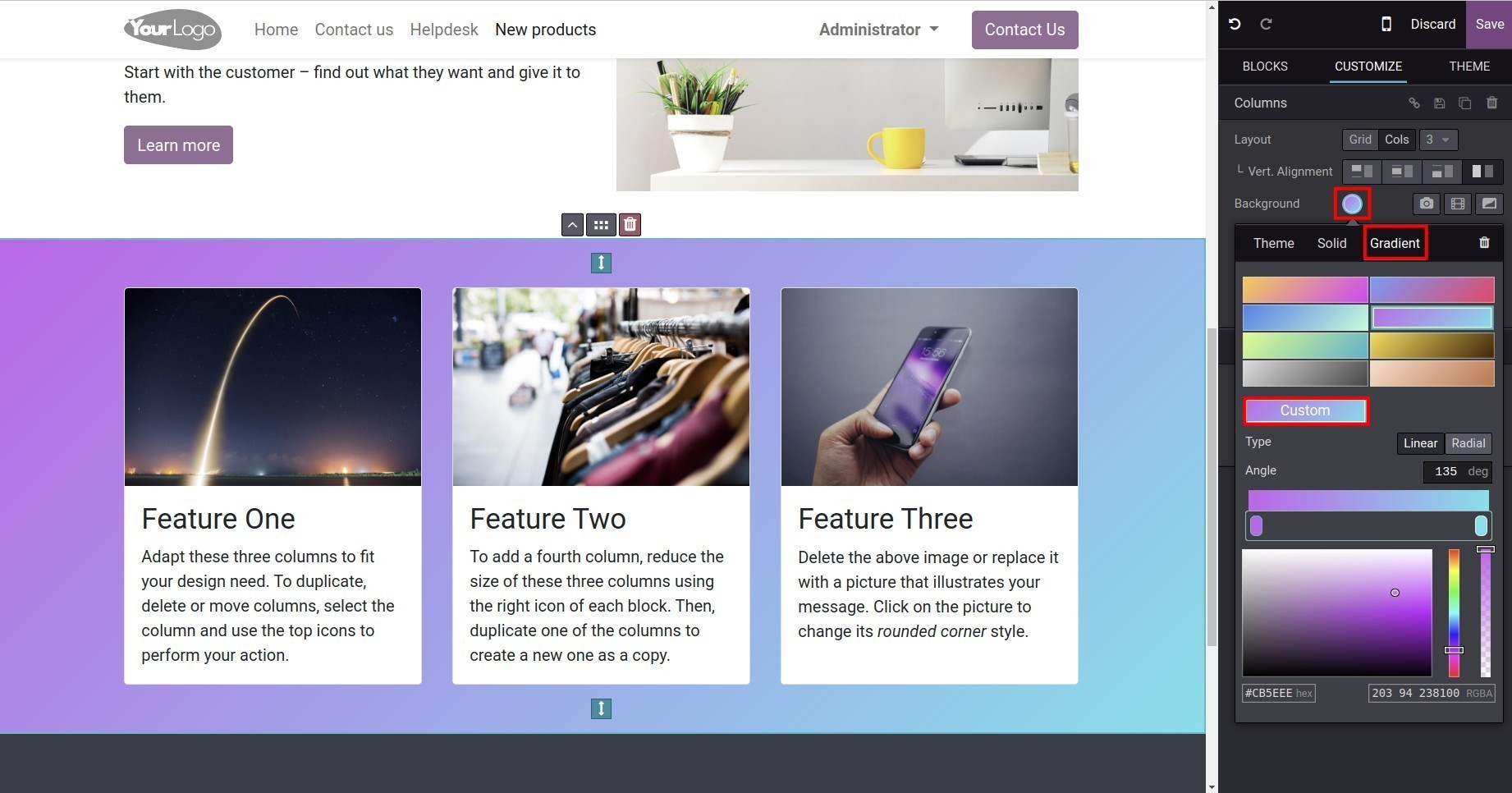Click the grid drag-handle icon above block
This screenshot has width=1512, height=793.
601,224
